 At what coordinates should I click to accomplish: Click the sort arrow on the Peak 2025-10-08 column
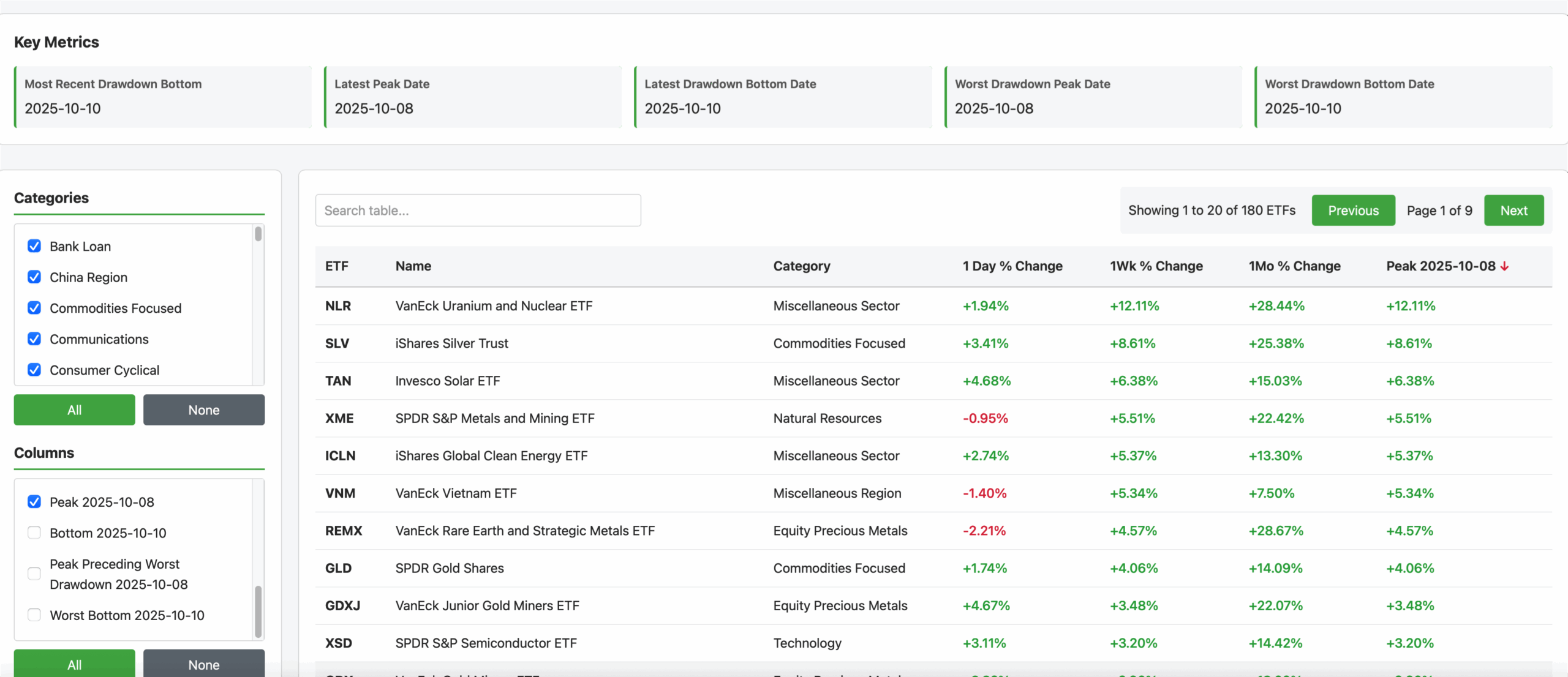click(1504, 266)
